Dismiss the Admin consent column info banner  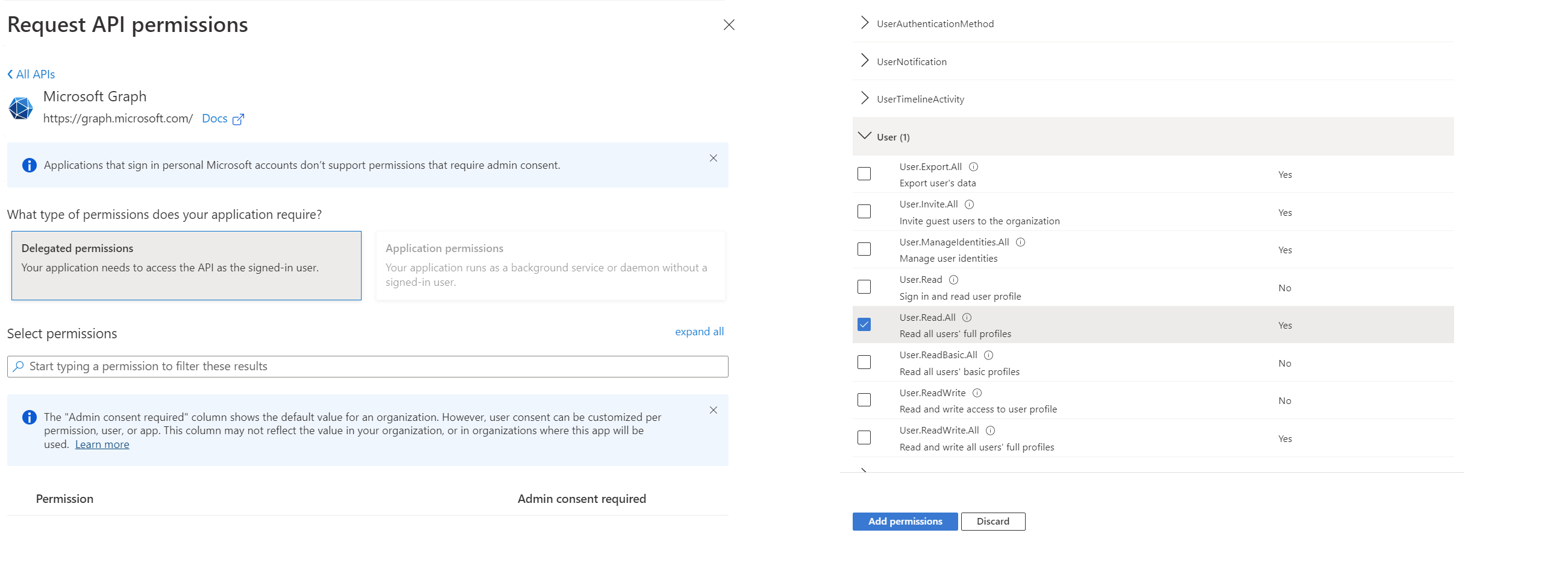pos(713,411)
